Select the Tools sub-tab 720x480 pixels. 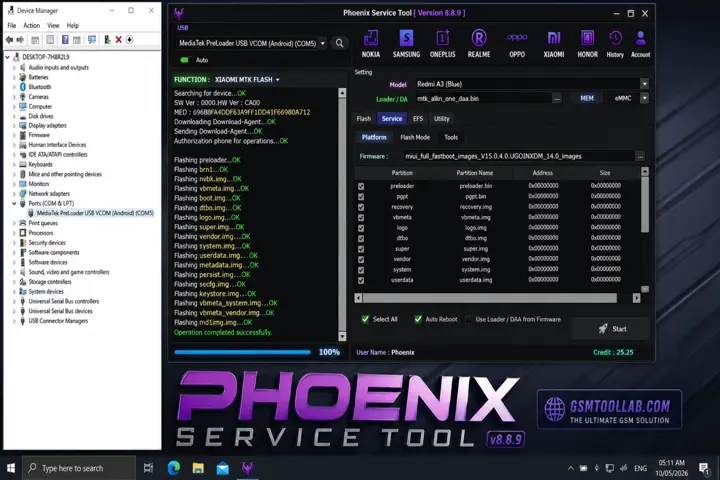click(x=451, y=137)
